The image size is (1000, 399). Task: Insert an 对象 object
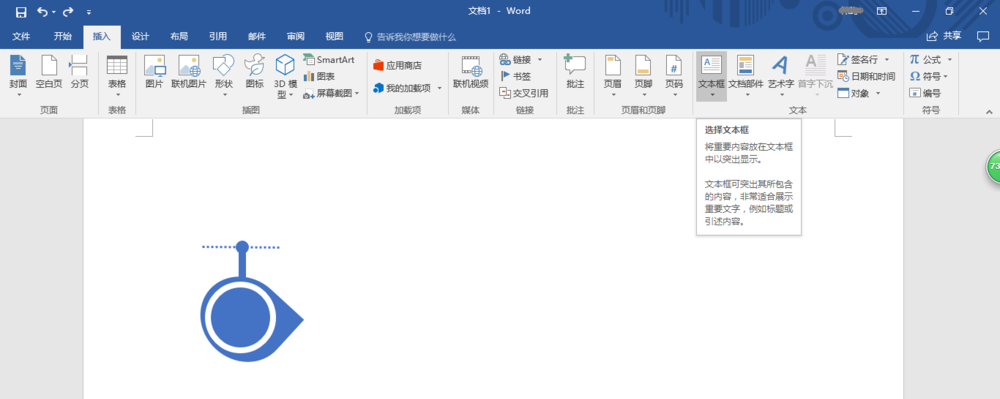[x=853, y=93]
